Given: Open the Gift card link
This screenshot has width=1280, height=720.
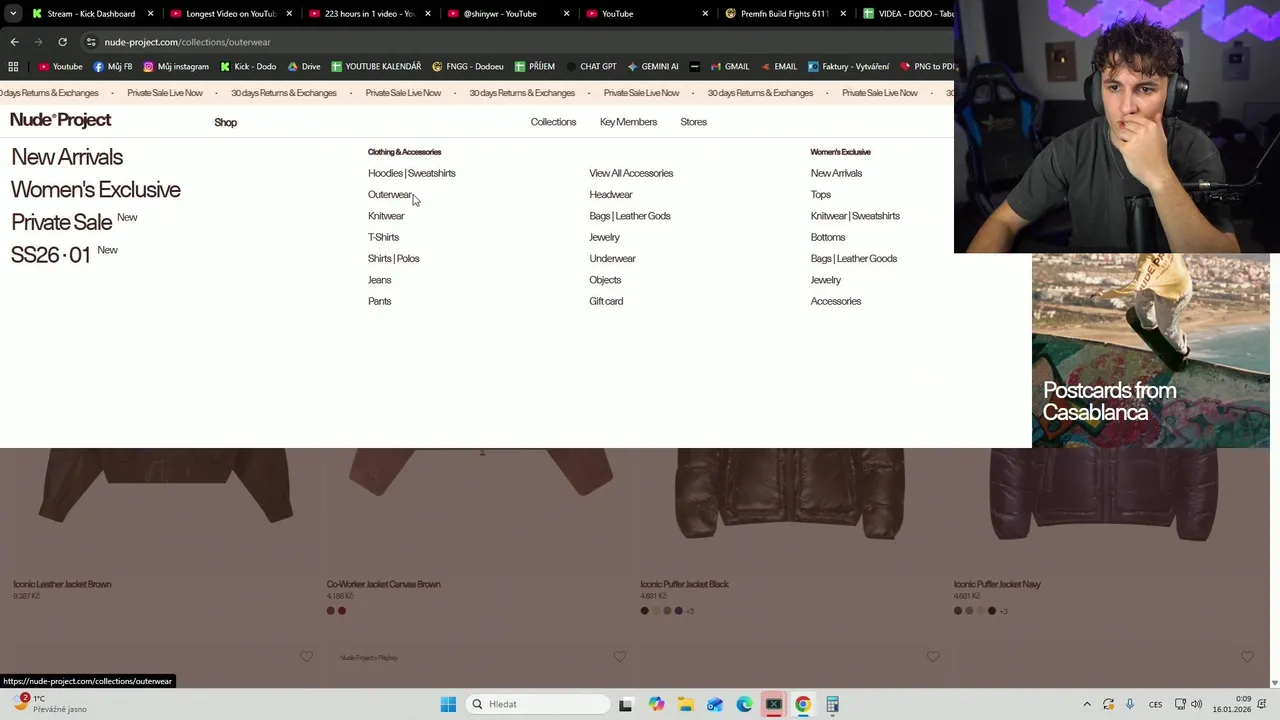Looking at the screenshot, I should click(x=606, y=301).
